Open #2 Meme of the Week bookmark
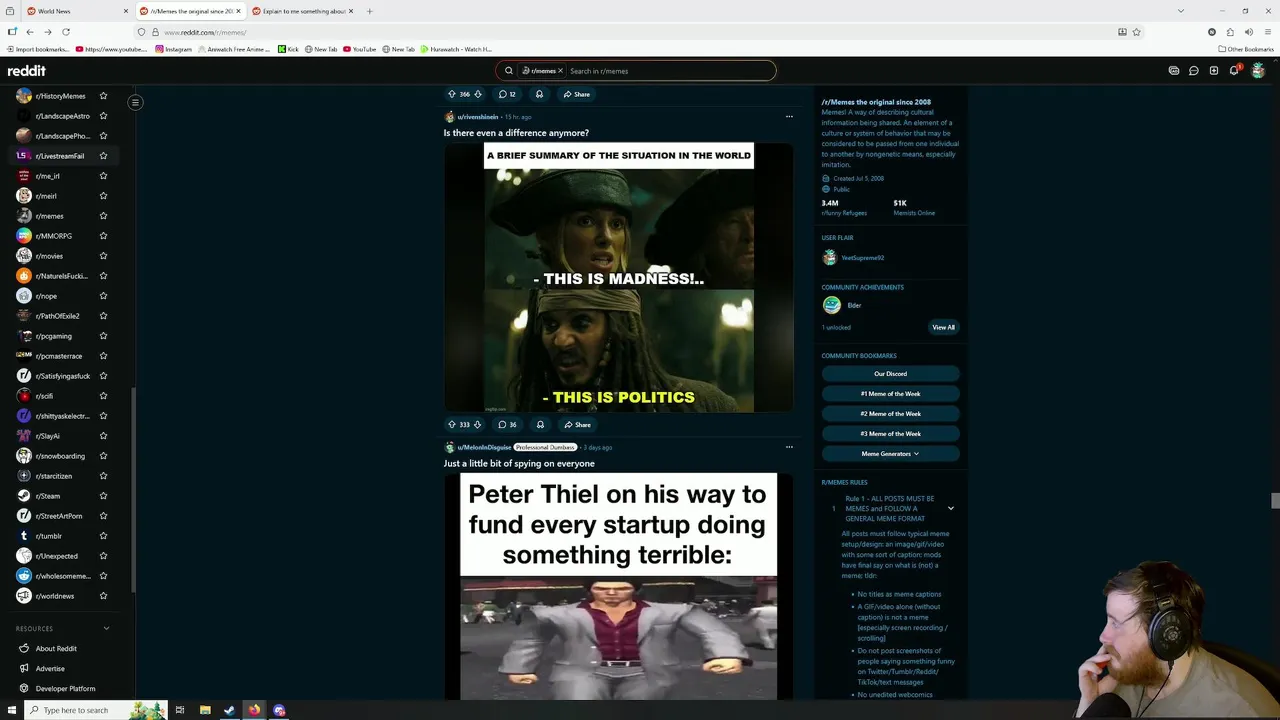Image resolution: width=1280 pixels, height=720 pixels. click(890, 414)
